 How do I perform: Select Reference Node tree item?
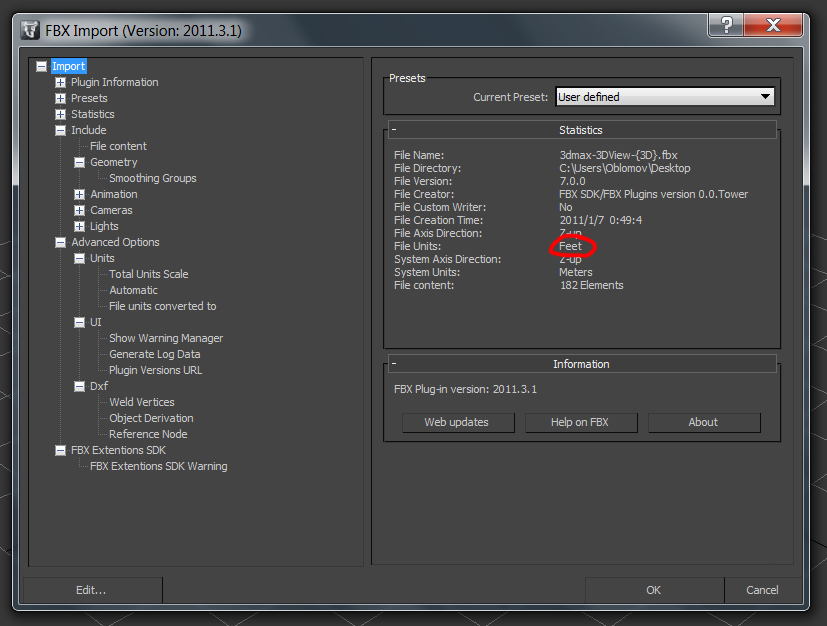[x=148, y=434]
